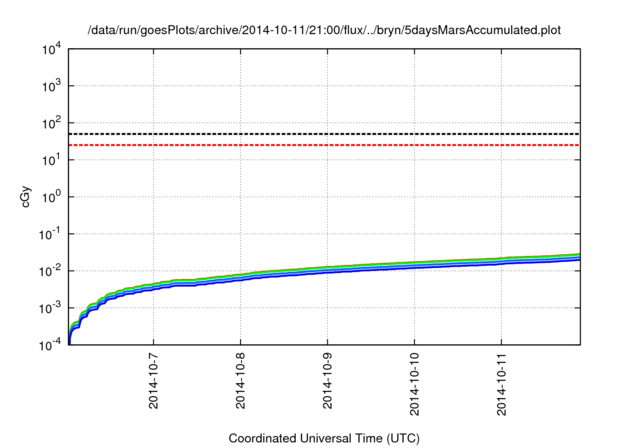Click the 10^1 y-axis tick label
The width and height of the screenshot is (640, 448).
(x=51, y=160)
